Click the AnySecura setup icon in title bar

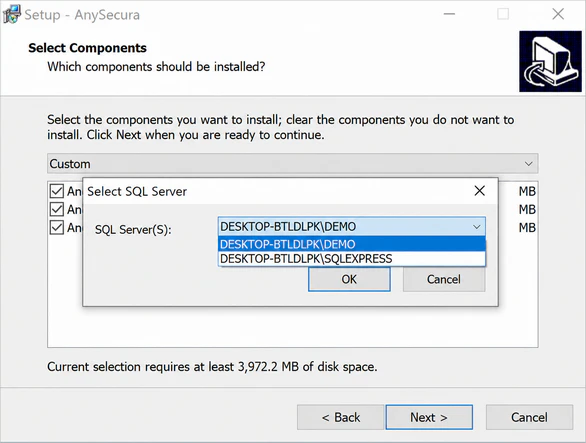tap(12, 14)
